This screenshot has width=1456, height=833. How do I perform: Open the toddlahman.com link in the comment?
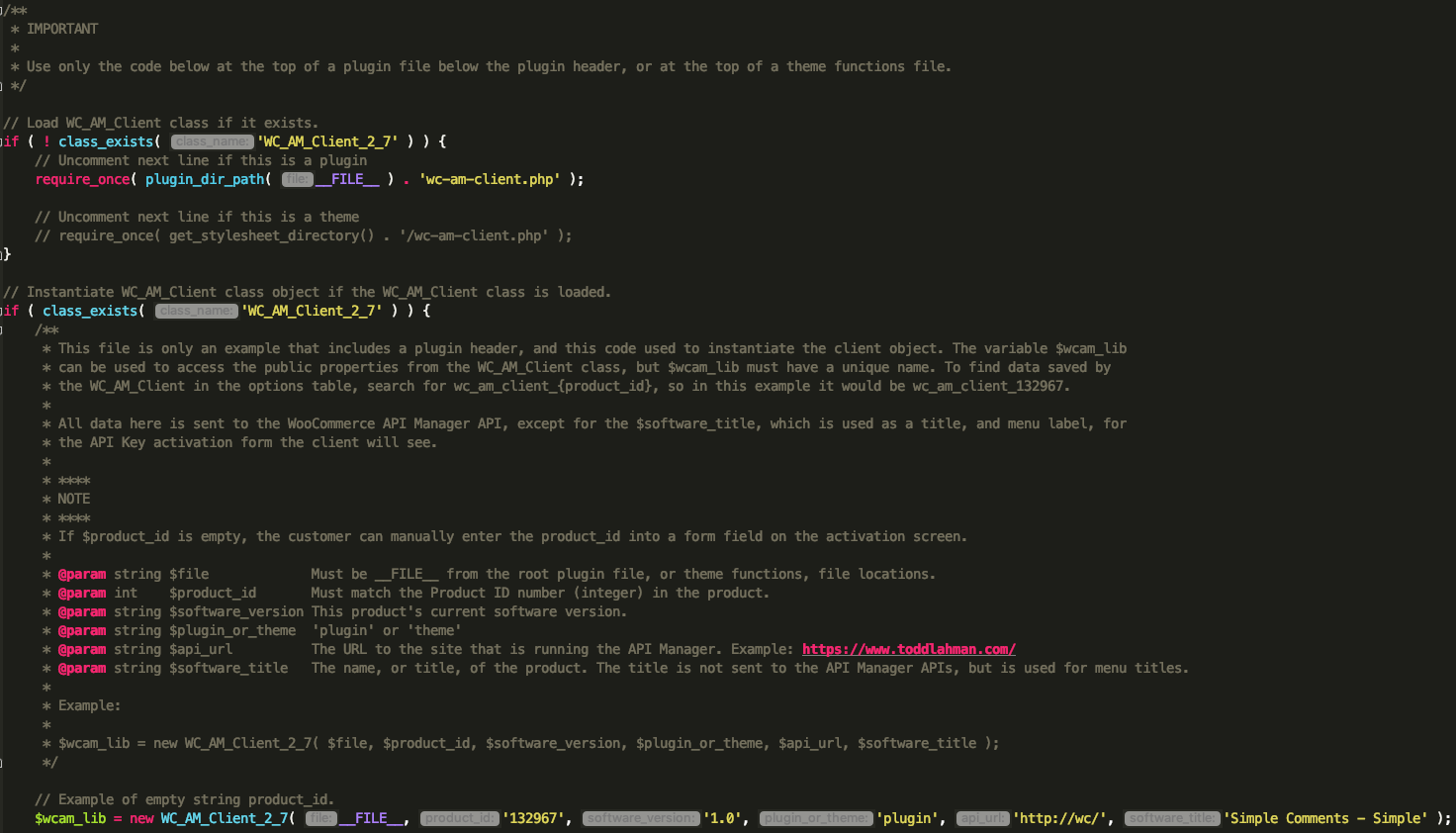[x=908, y=649]
